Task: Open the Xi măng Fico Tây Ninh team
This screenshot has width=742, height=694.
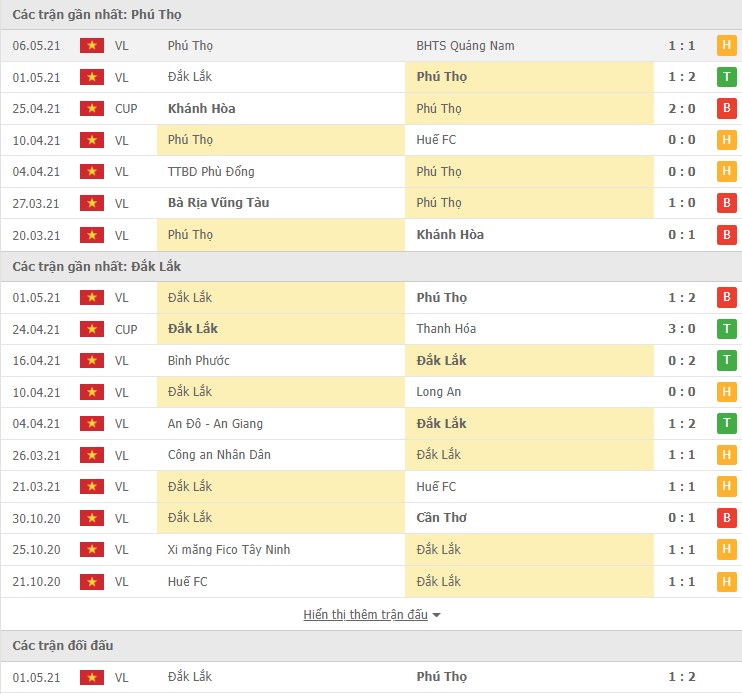Action: [229, 550]
